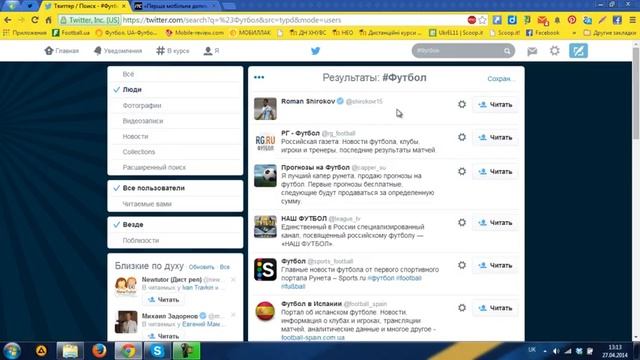Open Roman Shirokov profile picture

265,109
